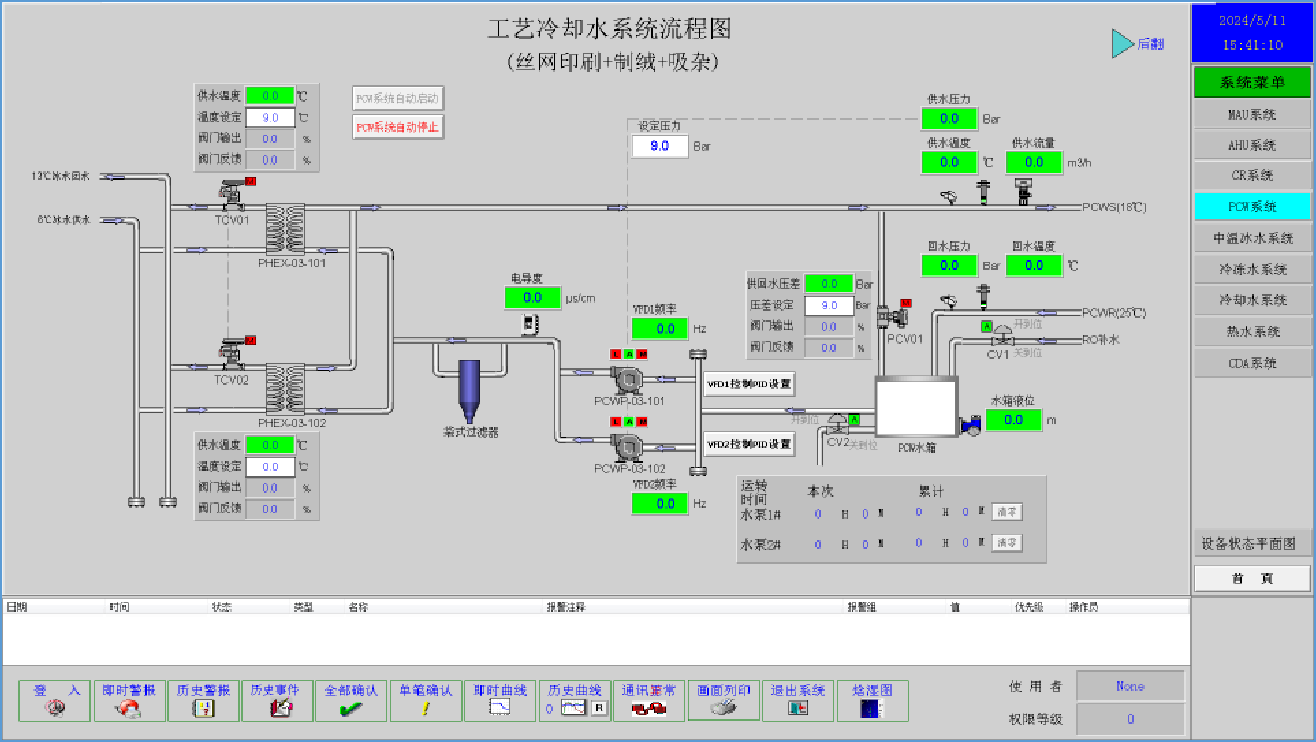The image size is (1316, 742).
Task: Click the CV2 valve icon
Action: 838,426
